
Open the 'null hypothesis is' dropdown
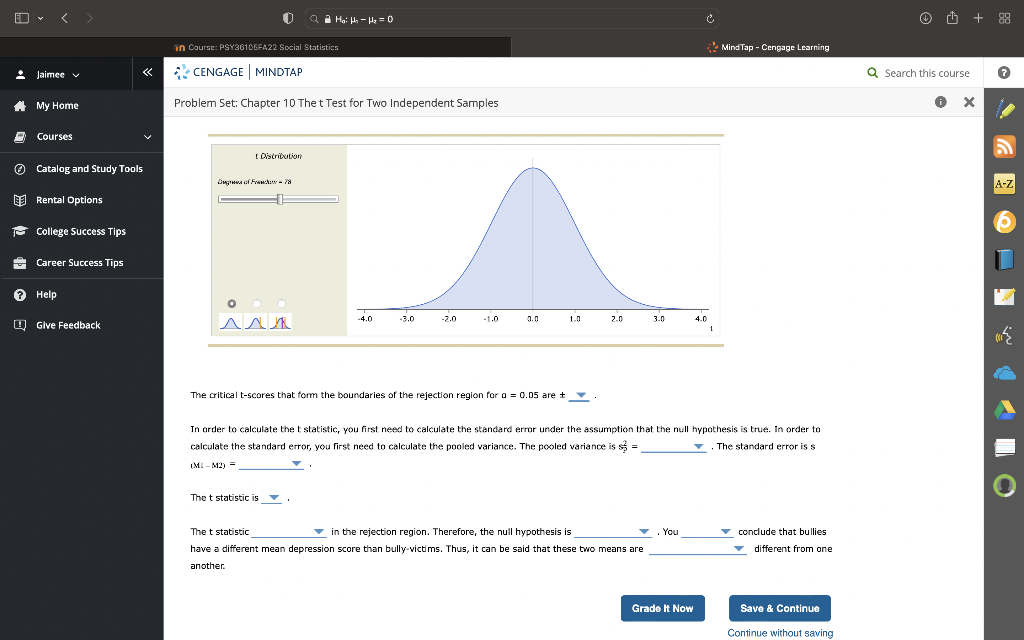click(x=613, y=532)
